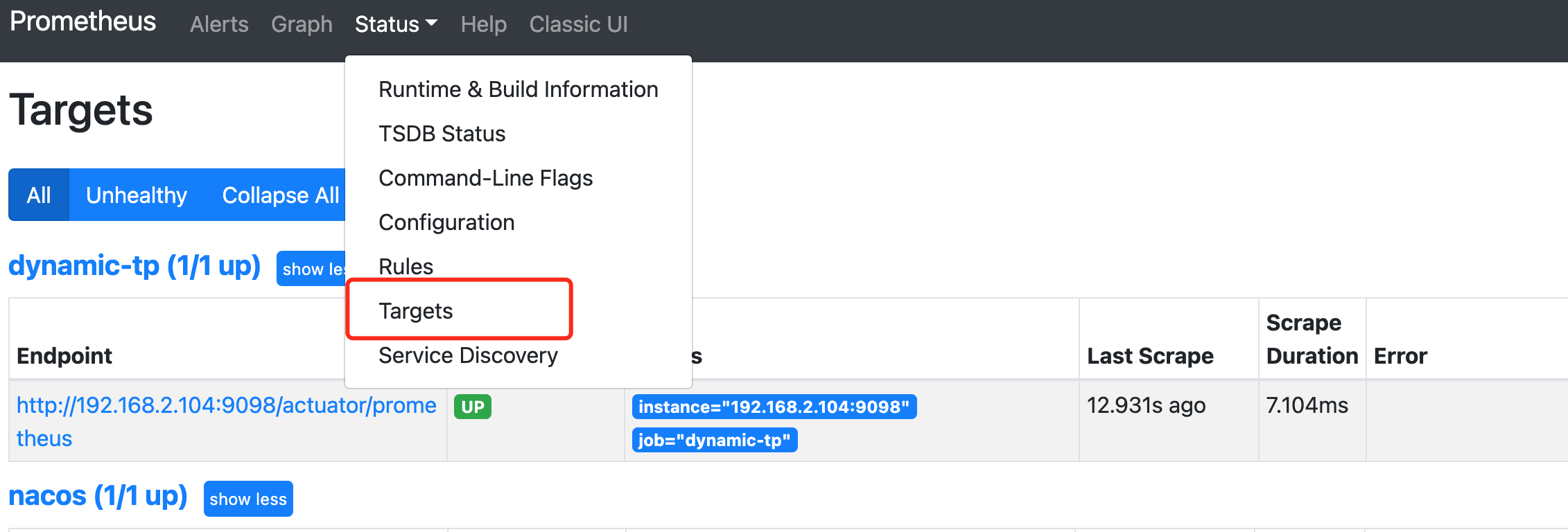The height and width of the screenshot is (532, 1568).
Task: Open Rules from Status menu
Action: tap(519, 267)
